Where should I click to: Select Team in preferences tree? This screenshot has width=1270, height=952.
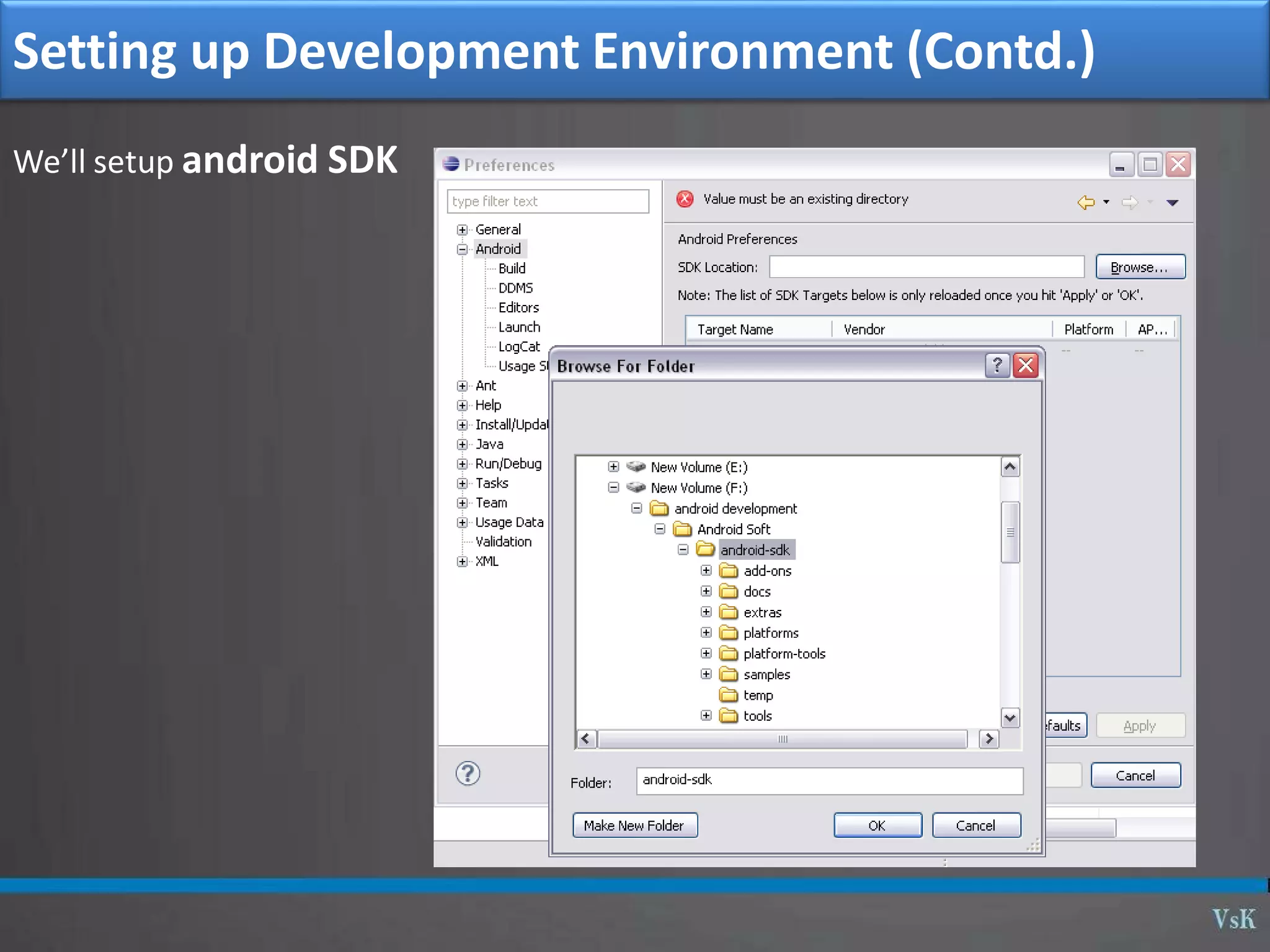coord(491,503)
